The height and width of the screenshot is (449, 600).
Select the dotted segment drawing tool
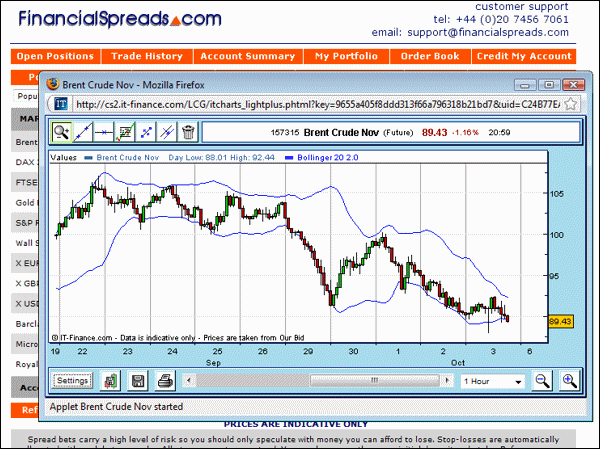[146, 132]
